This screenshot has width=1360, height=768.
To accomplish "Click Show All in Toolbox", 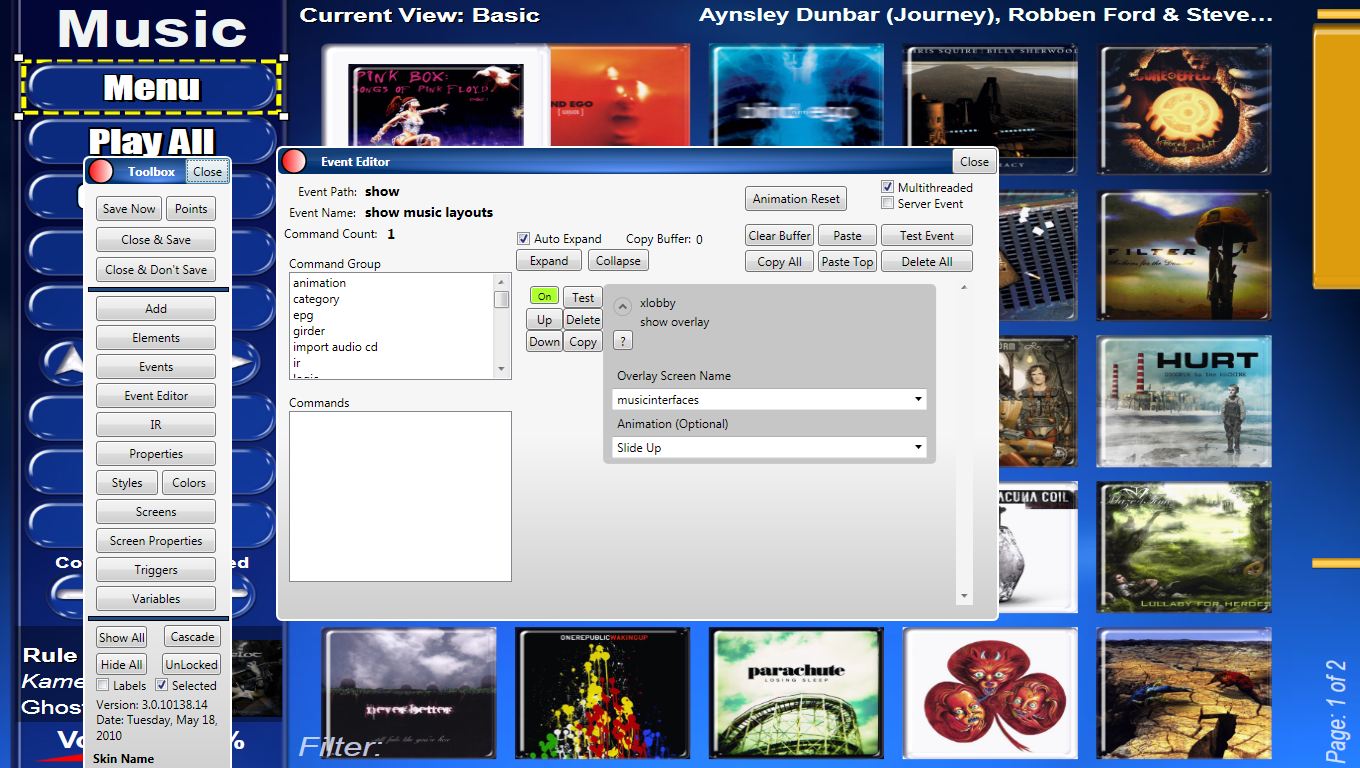I will click(x=122, y=637).
